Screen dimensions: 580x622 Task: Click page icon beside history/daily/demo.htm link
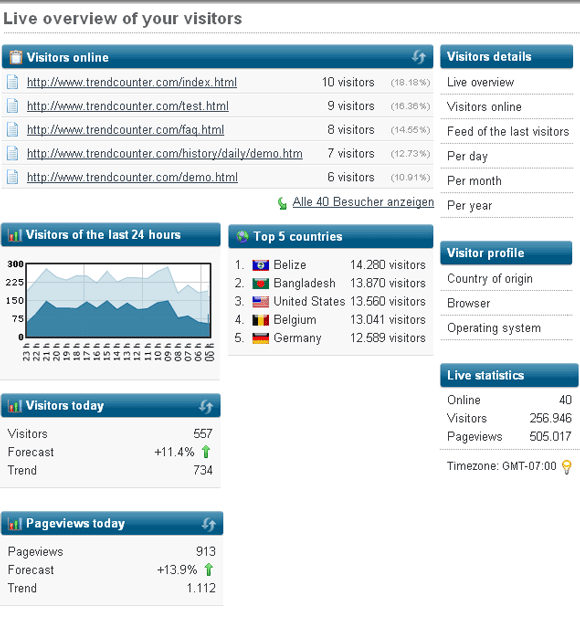pos(12,154)
